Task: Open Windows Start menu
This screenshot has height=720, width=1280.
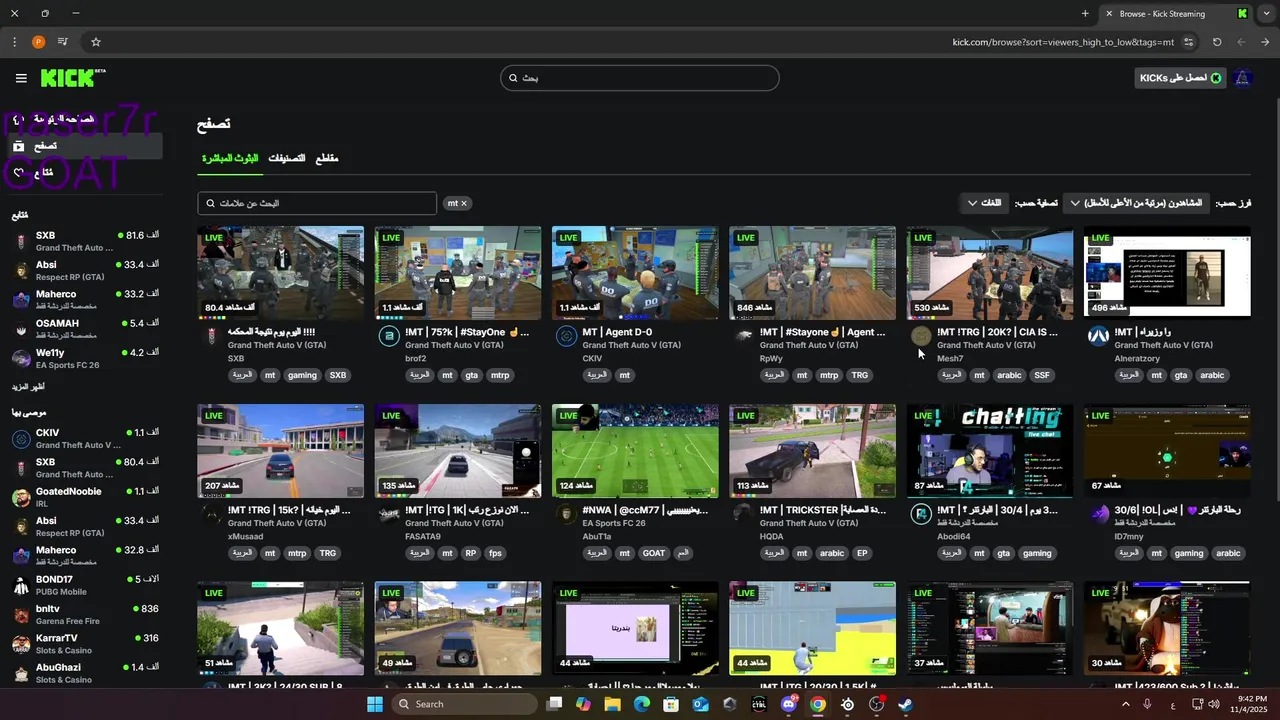Action: click(375, 704)
